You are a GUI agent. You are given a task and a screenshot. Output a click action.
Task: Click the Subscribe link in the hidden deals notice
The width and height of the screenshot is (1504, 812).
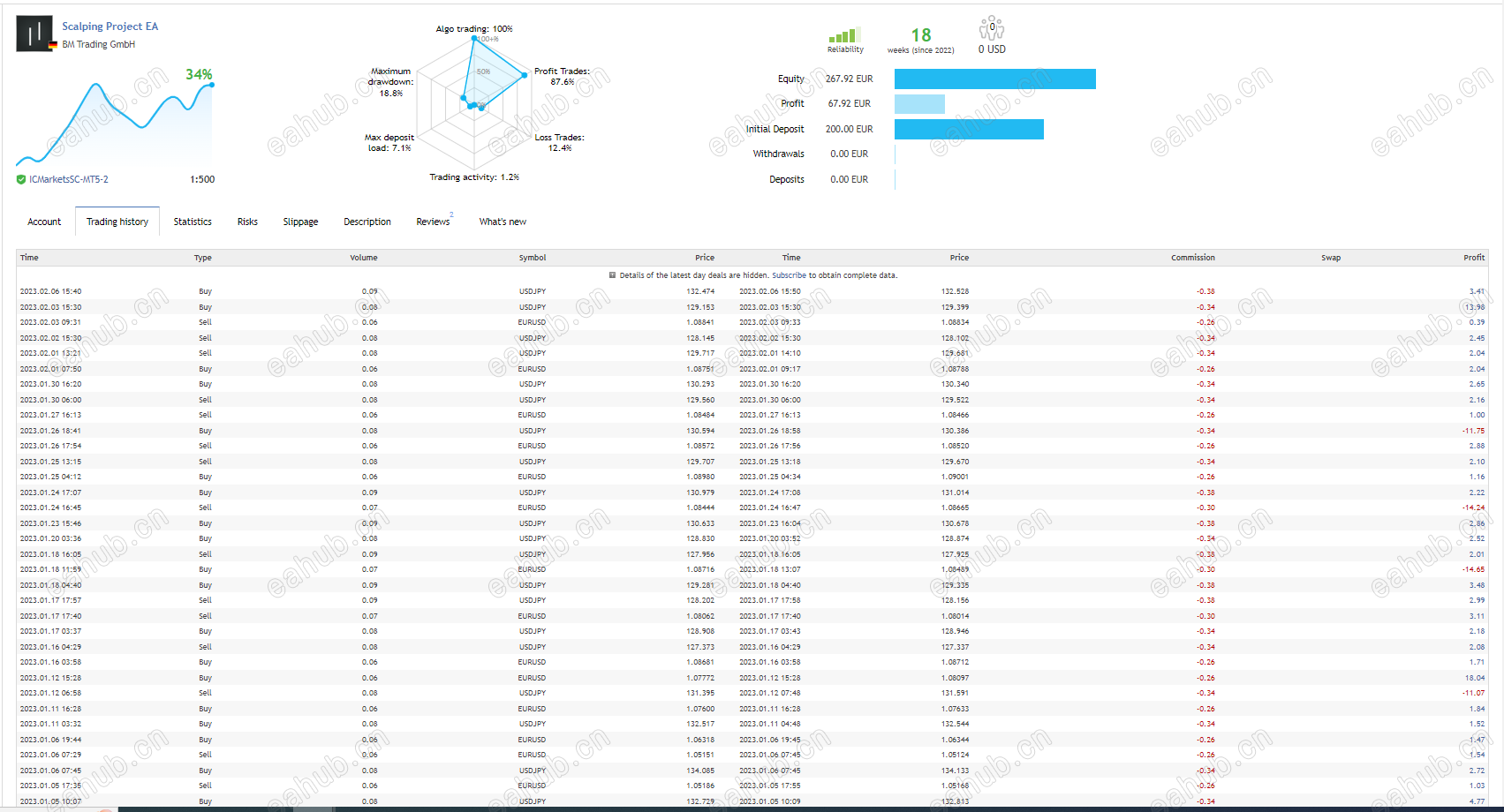(x=789, y=275)
